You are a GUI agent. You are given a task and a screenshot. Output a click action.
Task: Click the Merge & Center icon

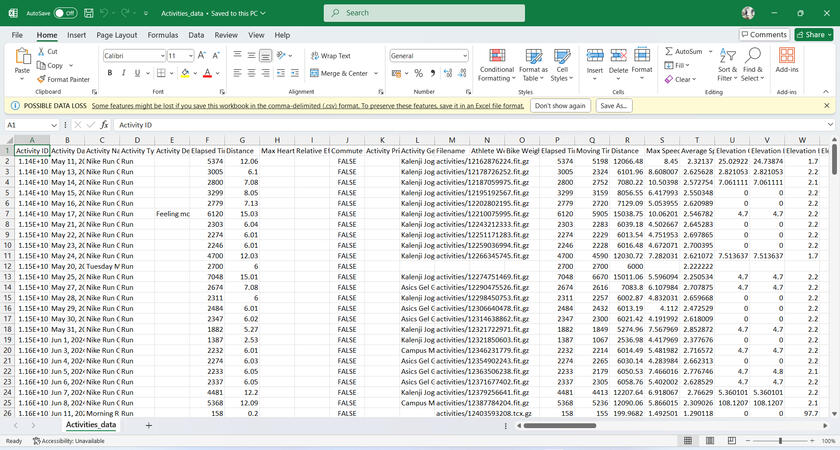(315, 73)
